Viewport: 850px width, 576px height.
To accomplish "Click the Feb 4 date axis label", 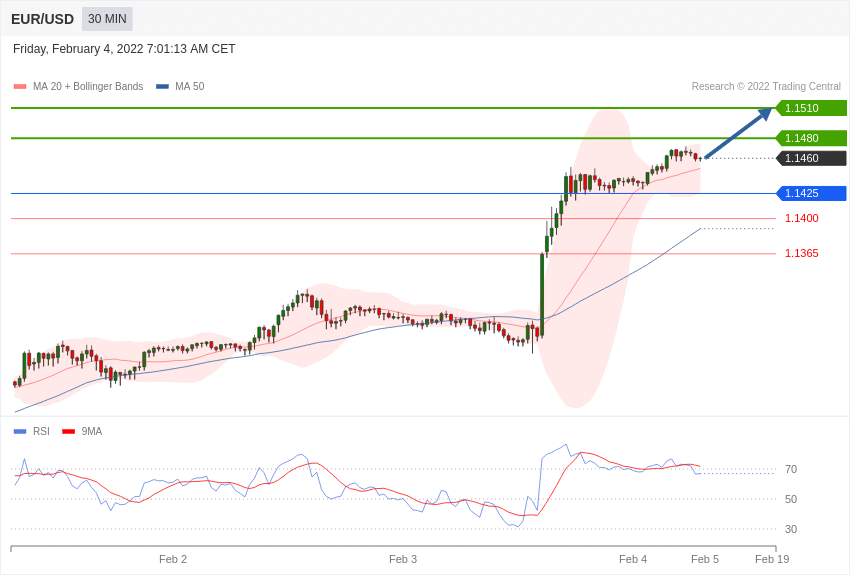I will point(633,559).
